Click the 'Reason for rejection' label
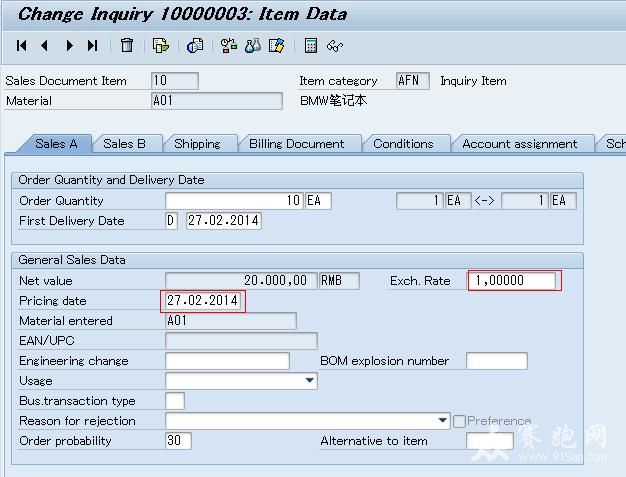Image resolution: width=626 pixels, height=477 pixels. (77, 421)
